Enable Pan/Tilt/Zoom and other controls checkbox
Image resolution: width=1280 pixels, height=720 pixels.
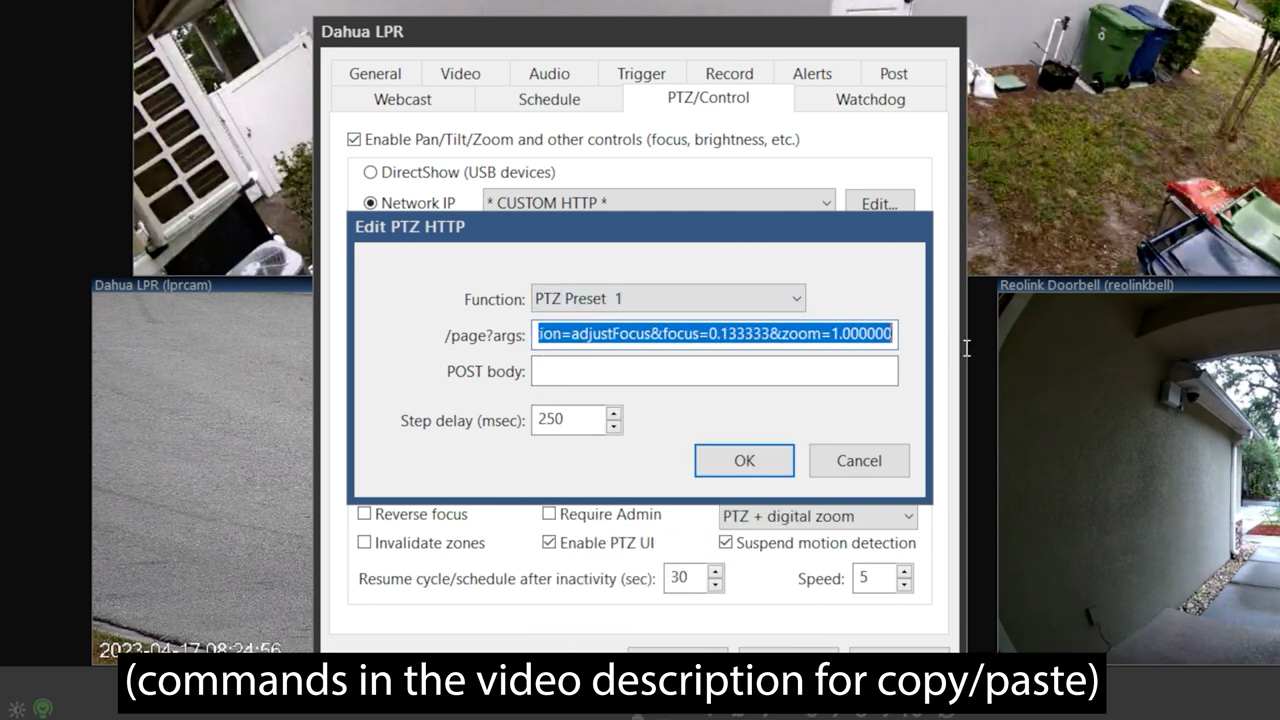click(354, 140)
